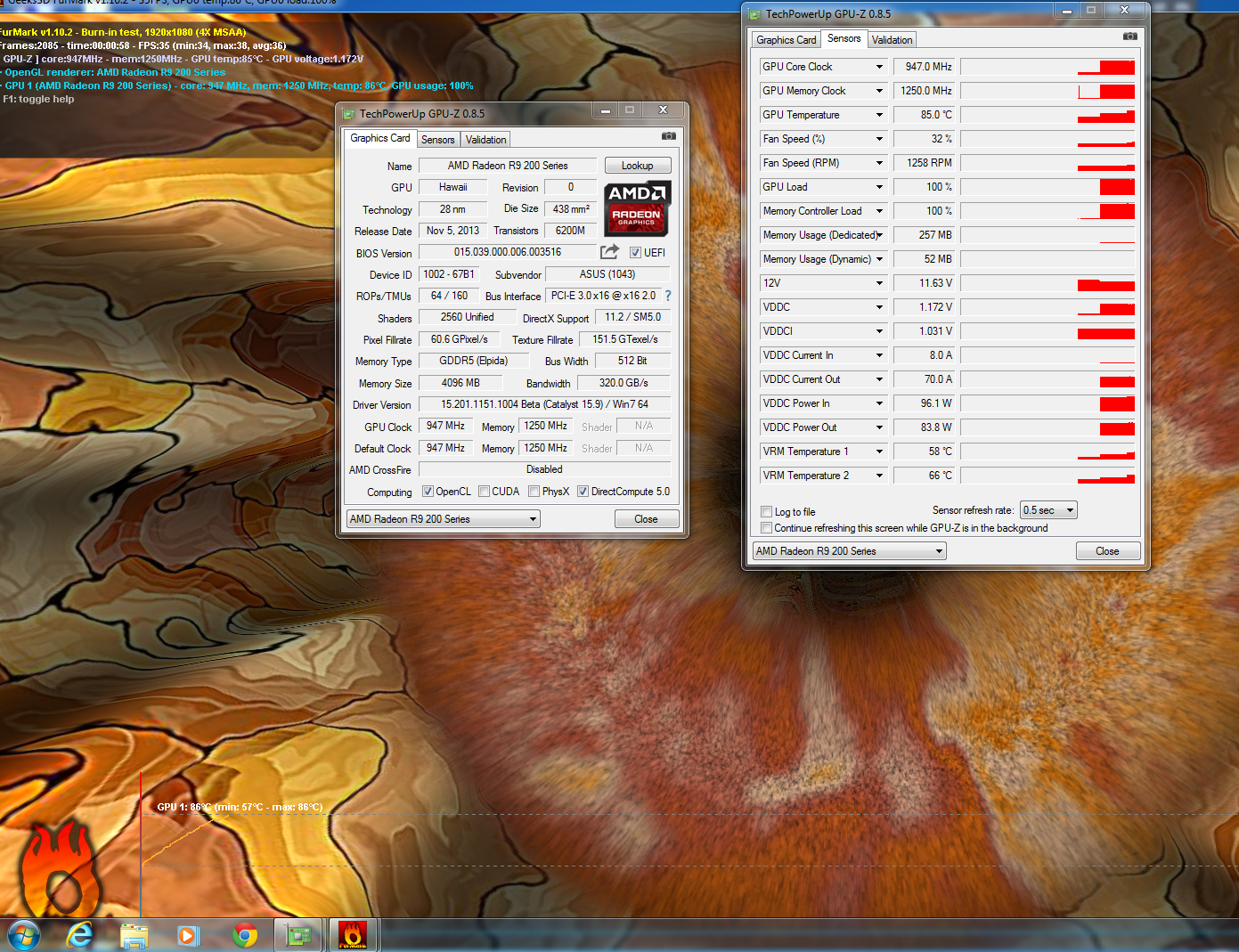Toggle the UEFI checkbox
The height and width of the screenshot is (952, 1239).
635,253
